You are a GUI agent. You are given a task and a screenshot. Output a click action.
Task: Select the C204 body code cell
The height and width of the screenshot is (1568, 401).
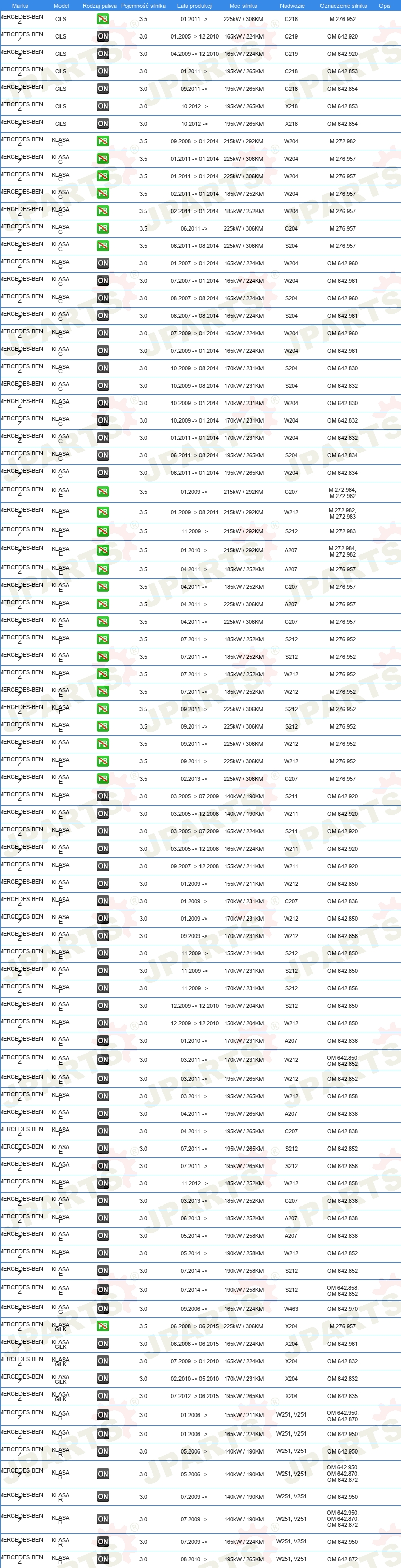tap(291, 228)
